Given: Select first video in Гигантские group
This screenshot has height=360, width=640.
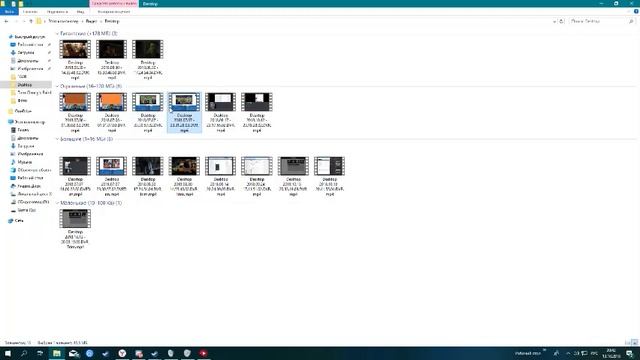Looking at the screenshot, I should click(75, 60).
